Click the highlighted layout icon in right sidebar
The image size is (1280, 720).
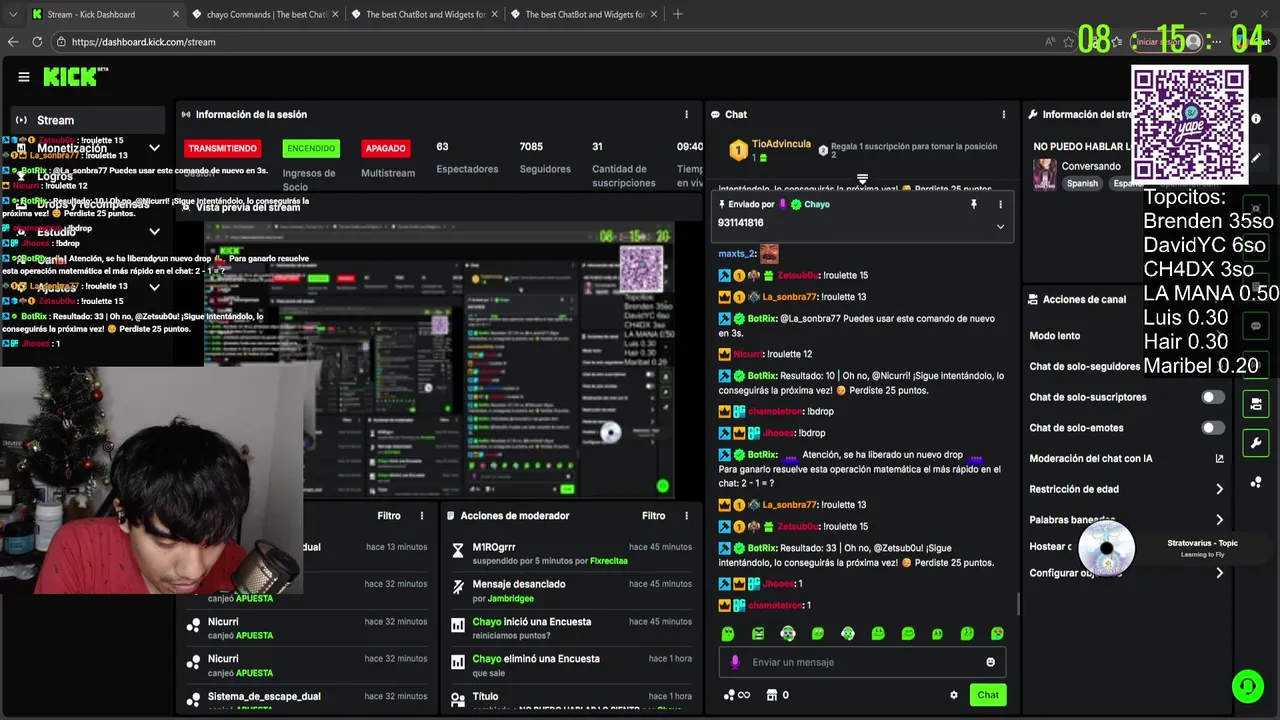(1256, 404)
